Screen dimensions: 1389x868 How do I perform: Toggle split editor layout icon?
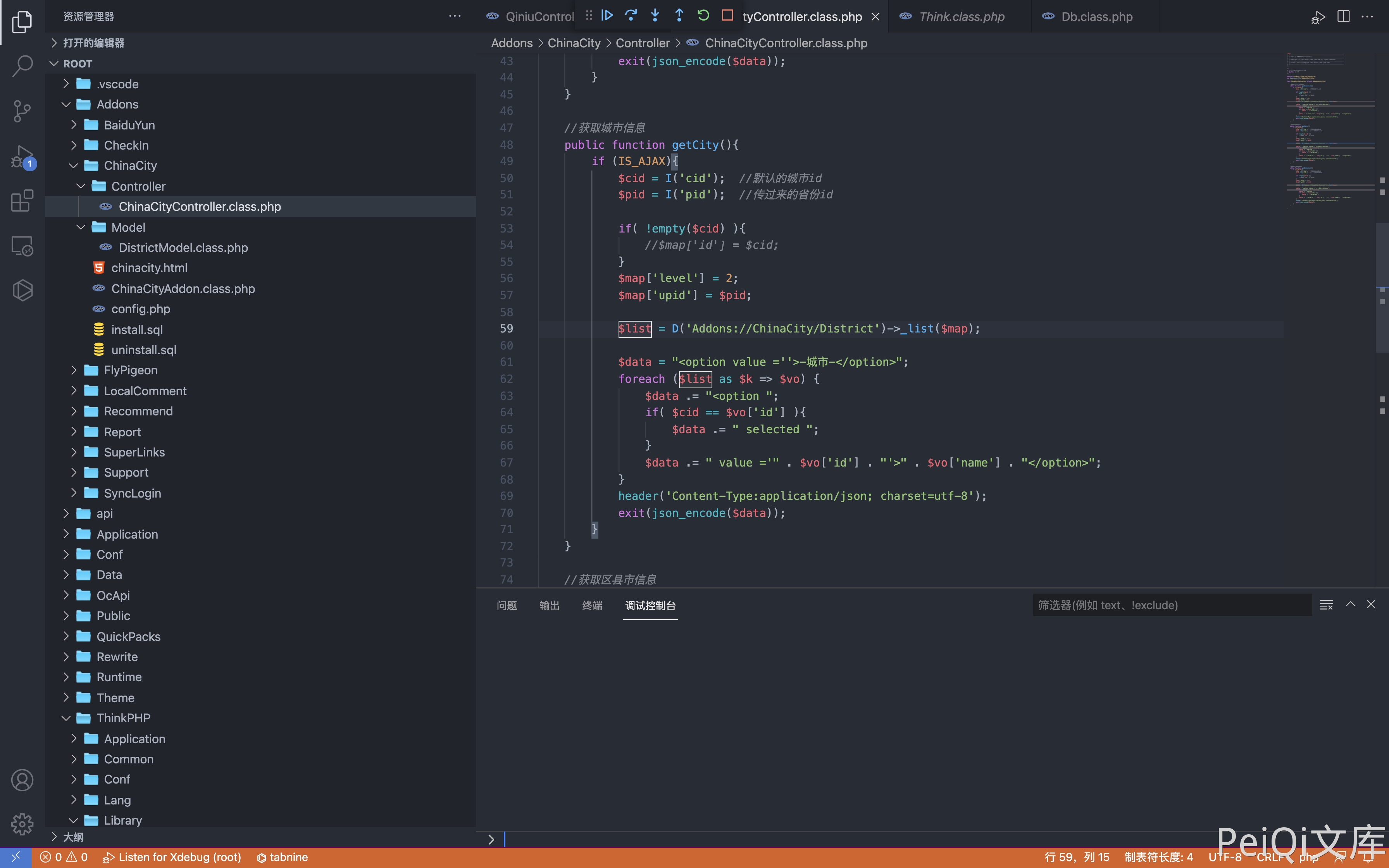(x=1343, y=17)
